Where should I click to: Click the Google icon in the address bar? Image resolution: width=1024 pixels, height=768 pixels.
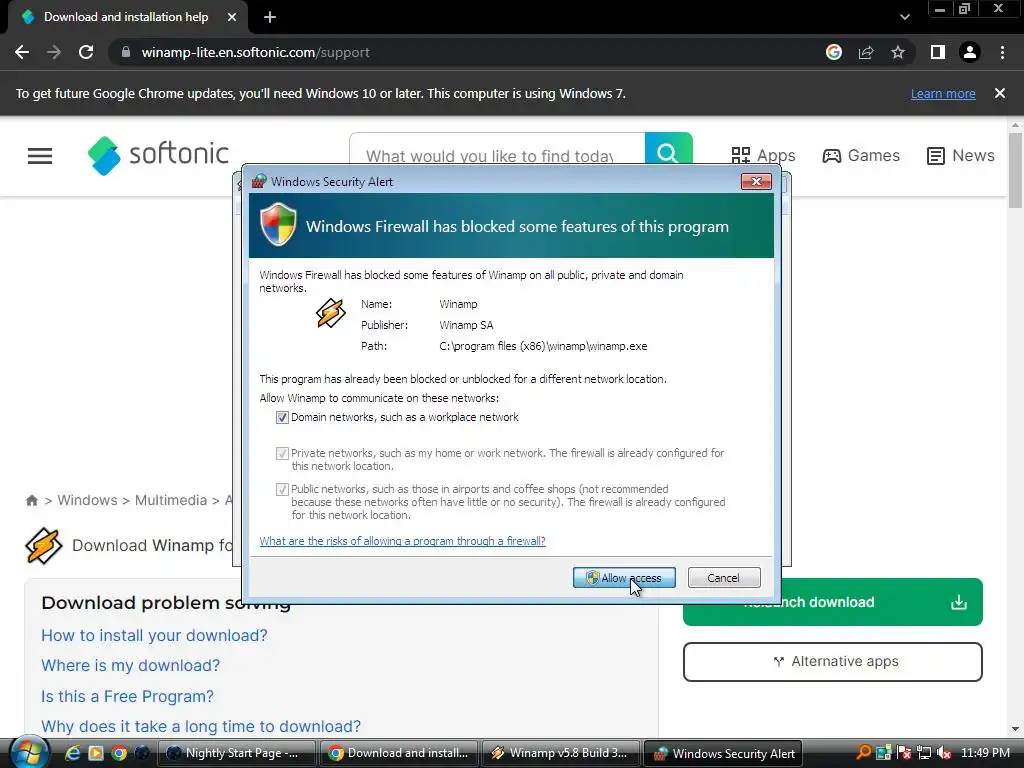coord(833,52)
